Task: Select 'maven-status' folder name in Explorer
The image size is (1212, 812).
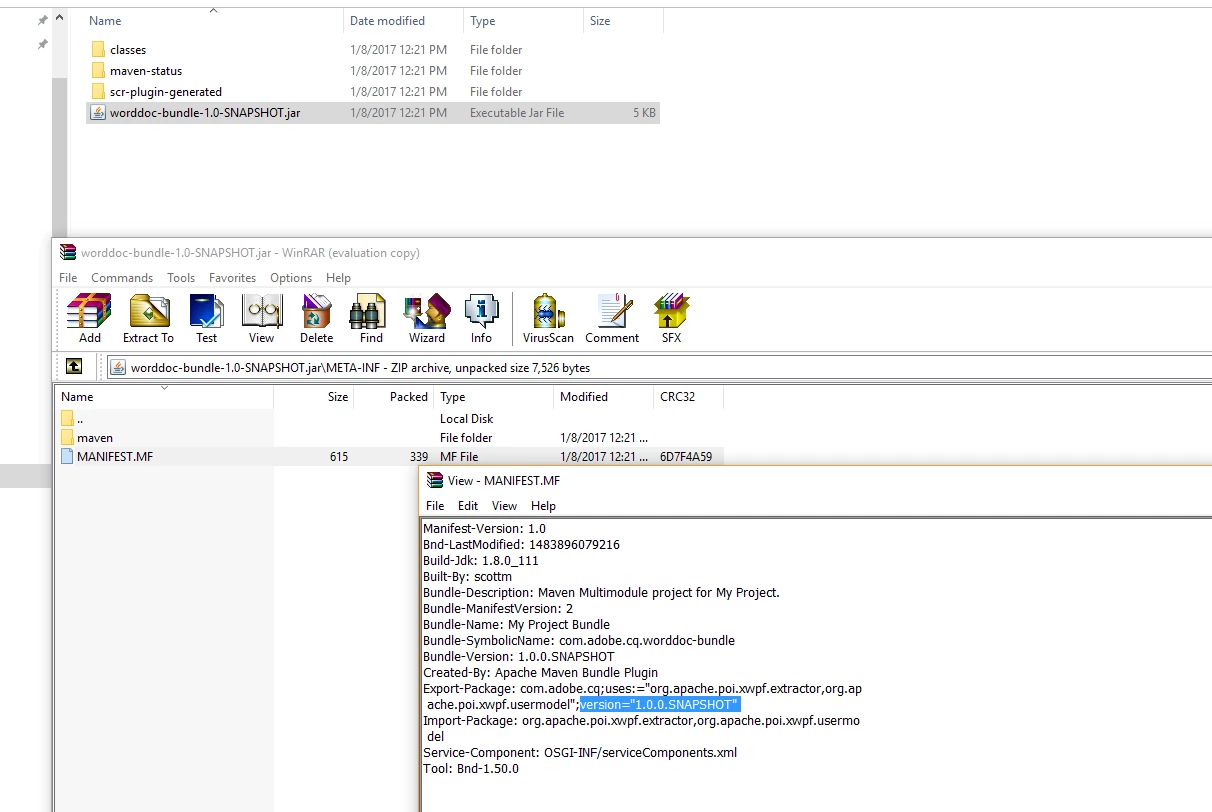Action: point(146,70)
